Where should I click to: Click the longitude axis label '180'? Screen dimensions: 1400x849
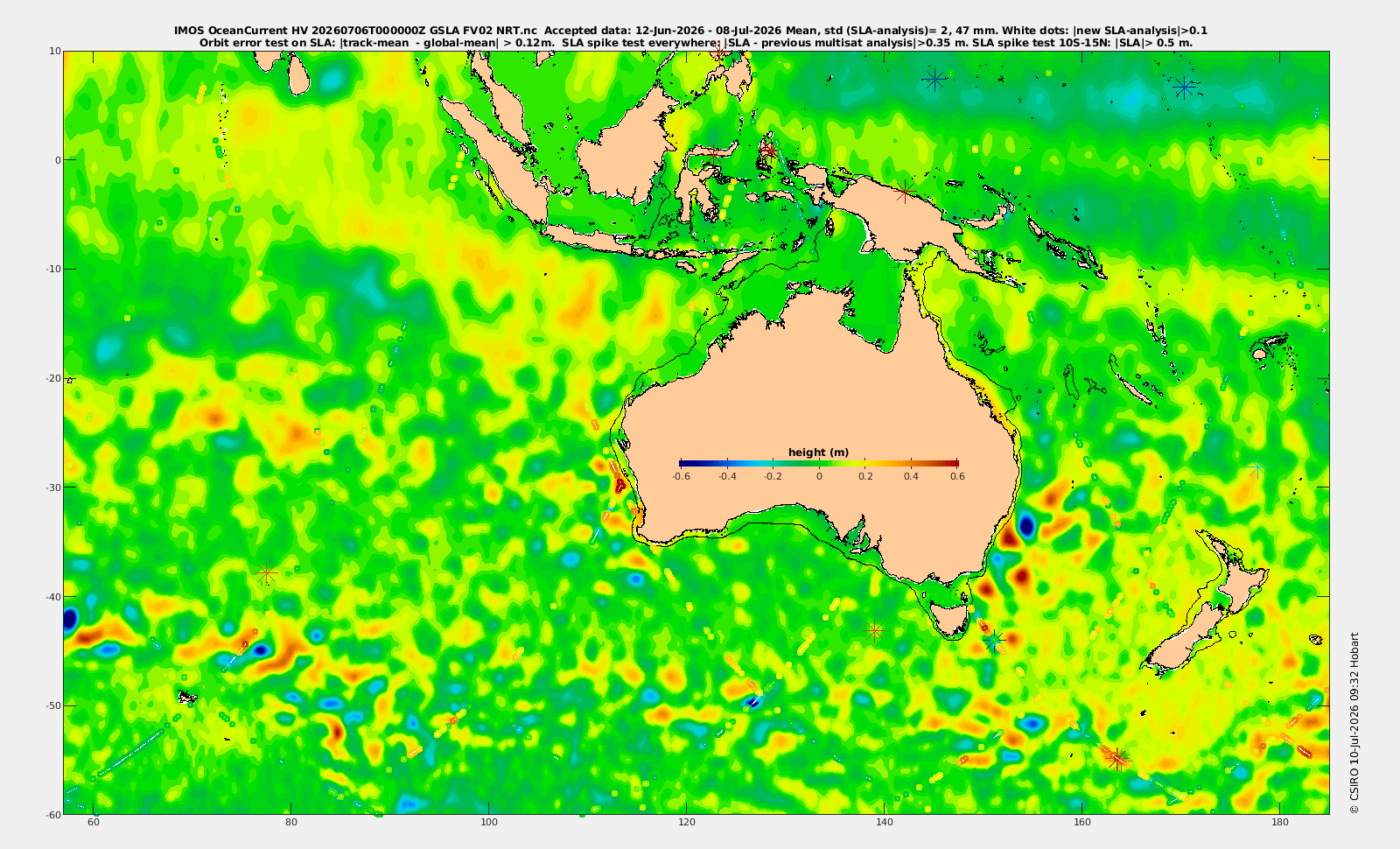coord(1280,823)
